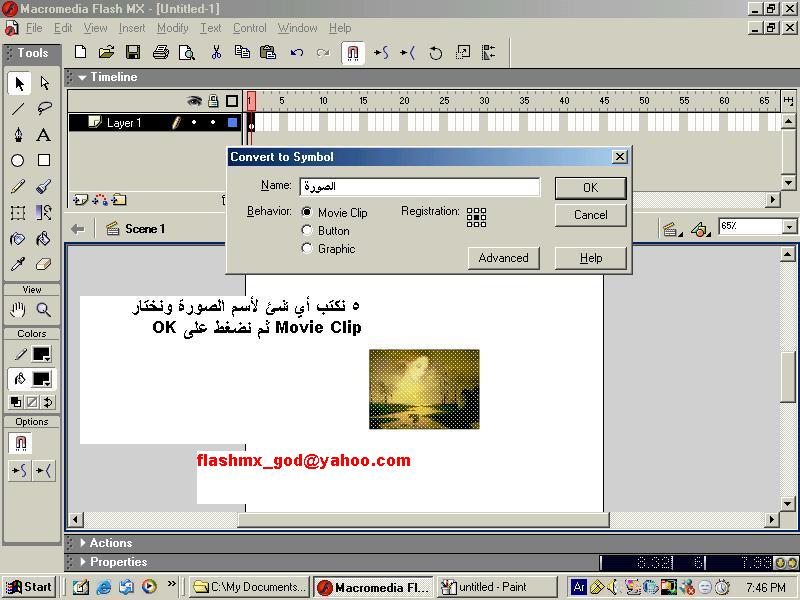The height and width of the screenshot is (600, 800).
Task: Toggle lock all layers padlock icon
Action: click(213, 101)
